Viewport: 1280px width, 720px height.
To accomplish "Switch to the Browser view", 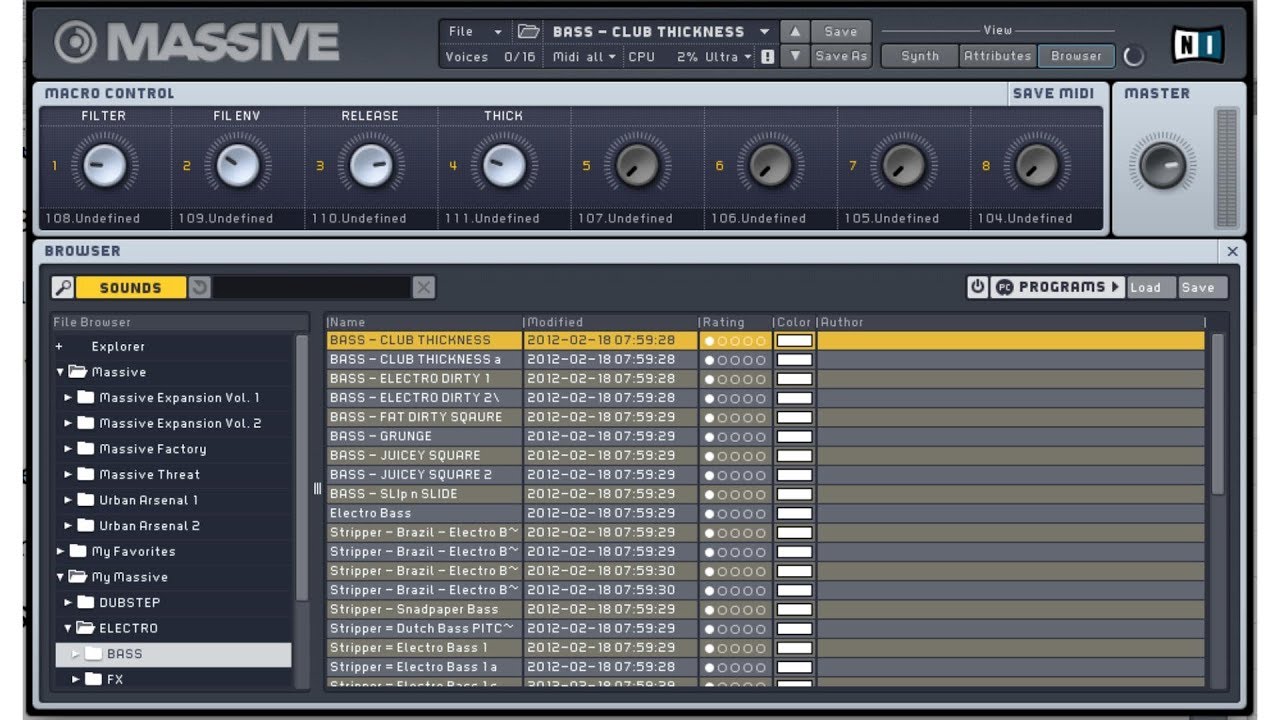I will pos(1076,57).
